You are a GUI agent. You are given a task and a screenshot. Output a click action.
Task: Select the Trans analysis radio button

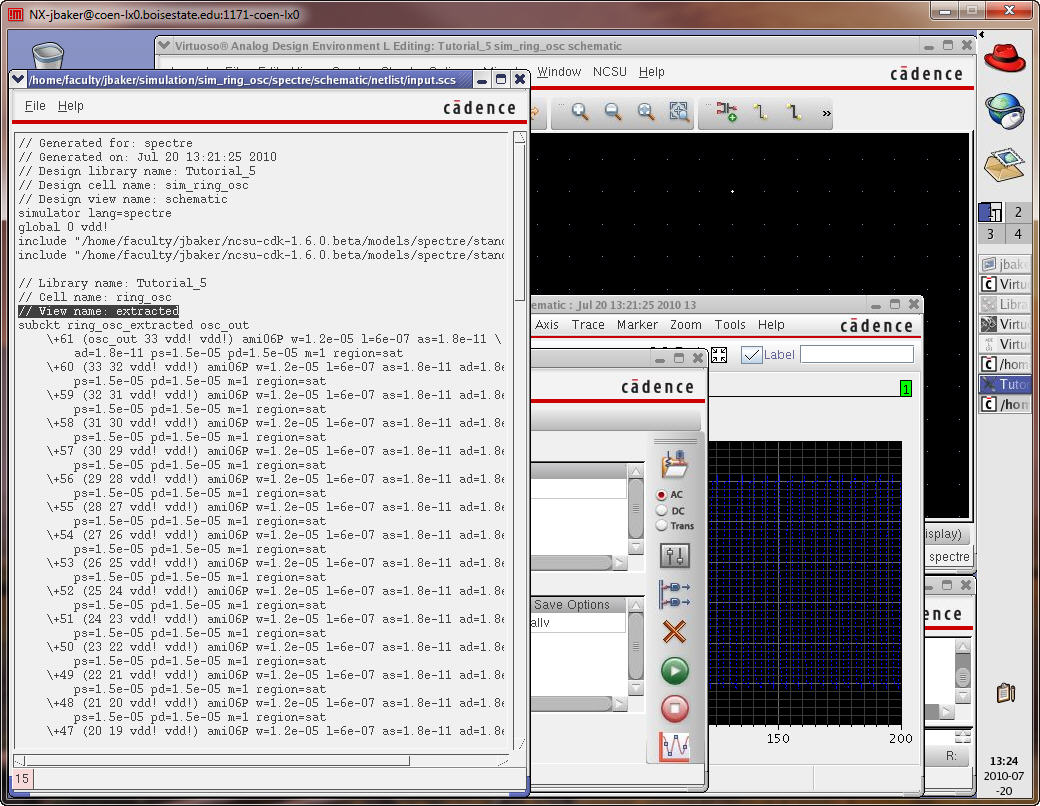click(x=661, y=525)
